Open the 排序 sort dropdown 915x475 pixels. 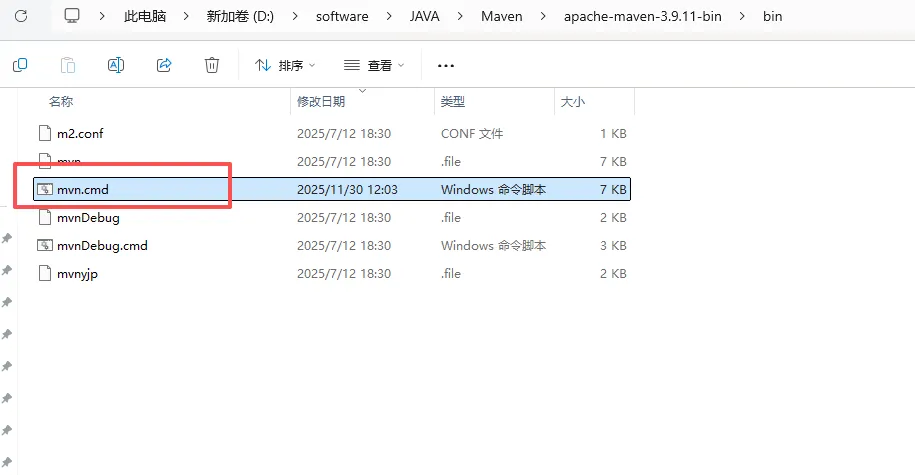[x=285, y=65]
